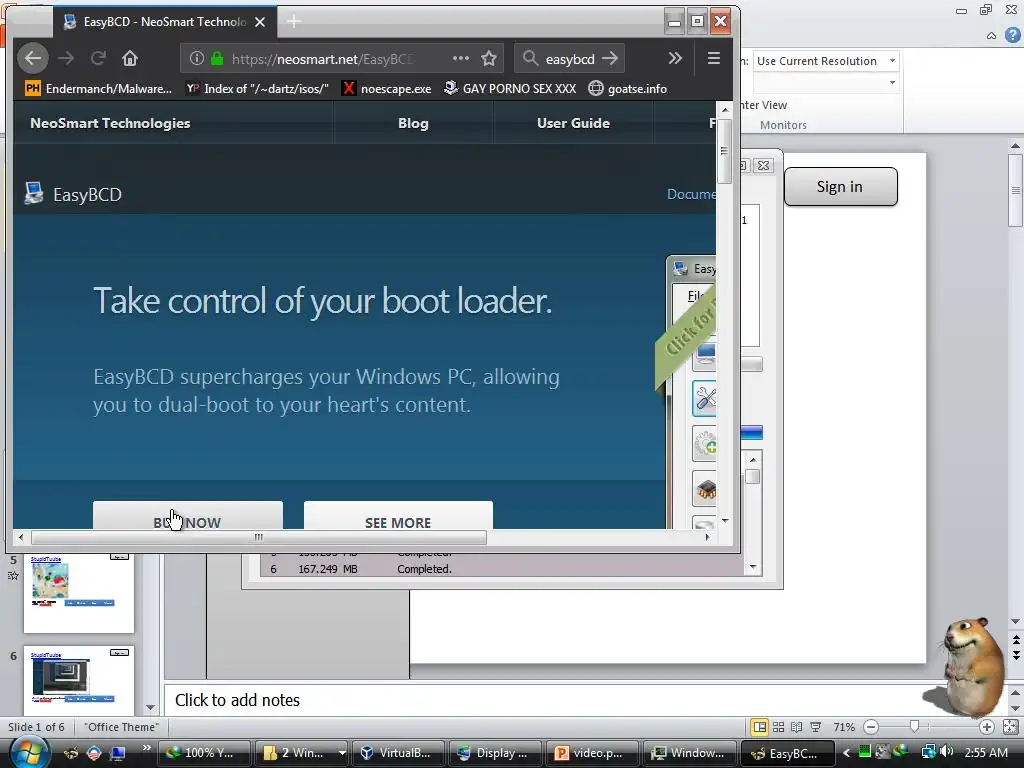The width and height of the screenshot is (1024, 768).
Task: Open a new Firefox tab
Action: pyautogui.click(x=294, y=22)
